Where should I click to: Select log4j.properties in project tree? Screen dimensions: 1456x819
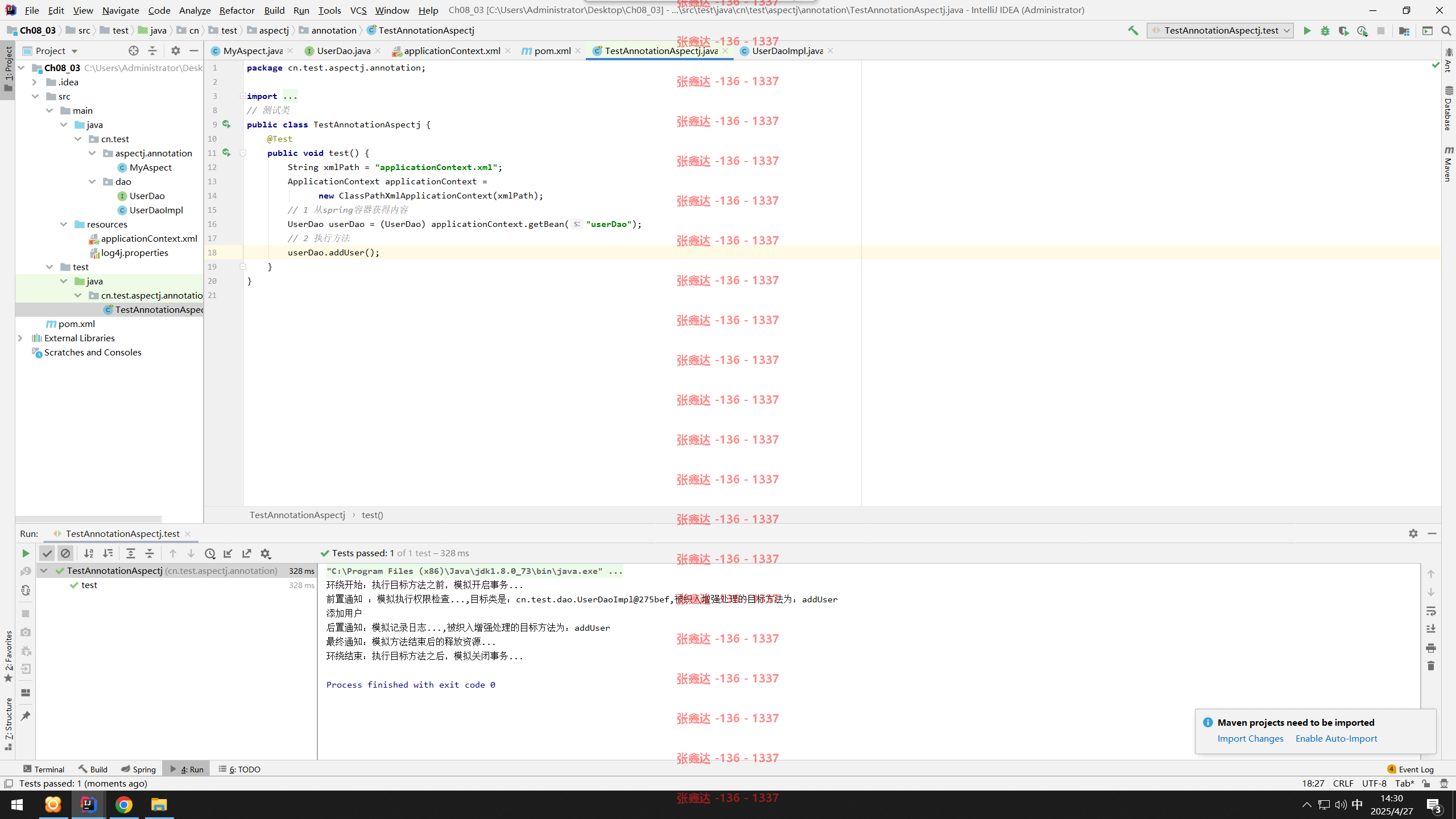pyautogui.click(x=134, y=253)
